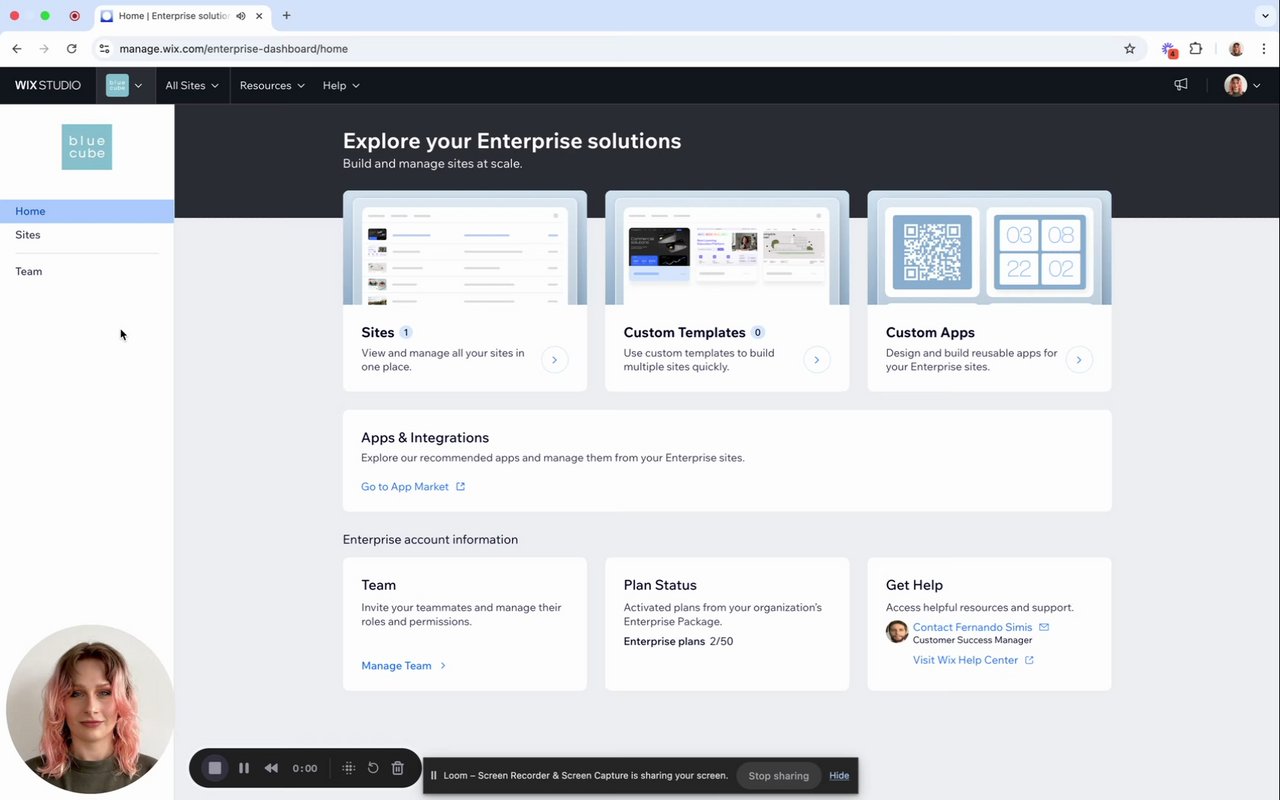The height and width of the screenshot is (800, 1280).
Task: Click the Loom browser extension icon
Action: (1168, 49)
